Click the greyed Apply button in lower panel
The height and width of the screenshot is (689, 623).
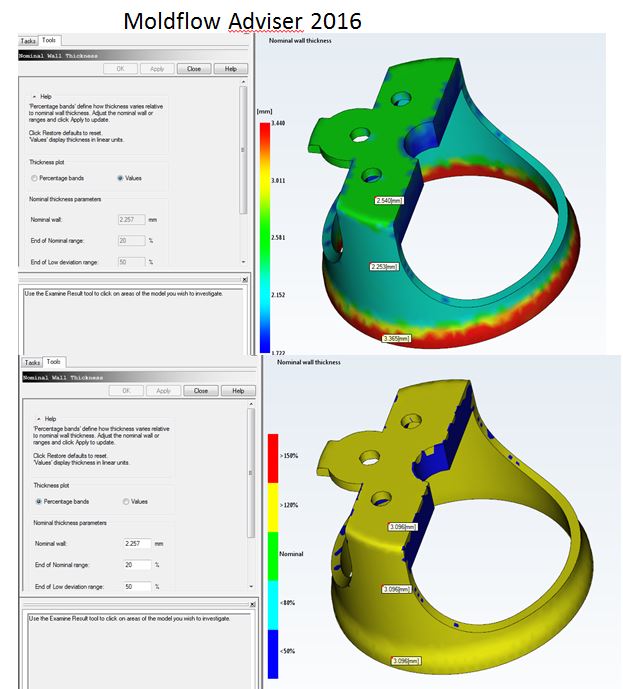click(x=163, y=391)
